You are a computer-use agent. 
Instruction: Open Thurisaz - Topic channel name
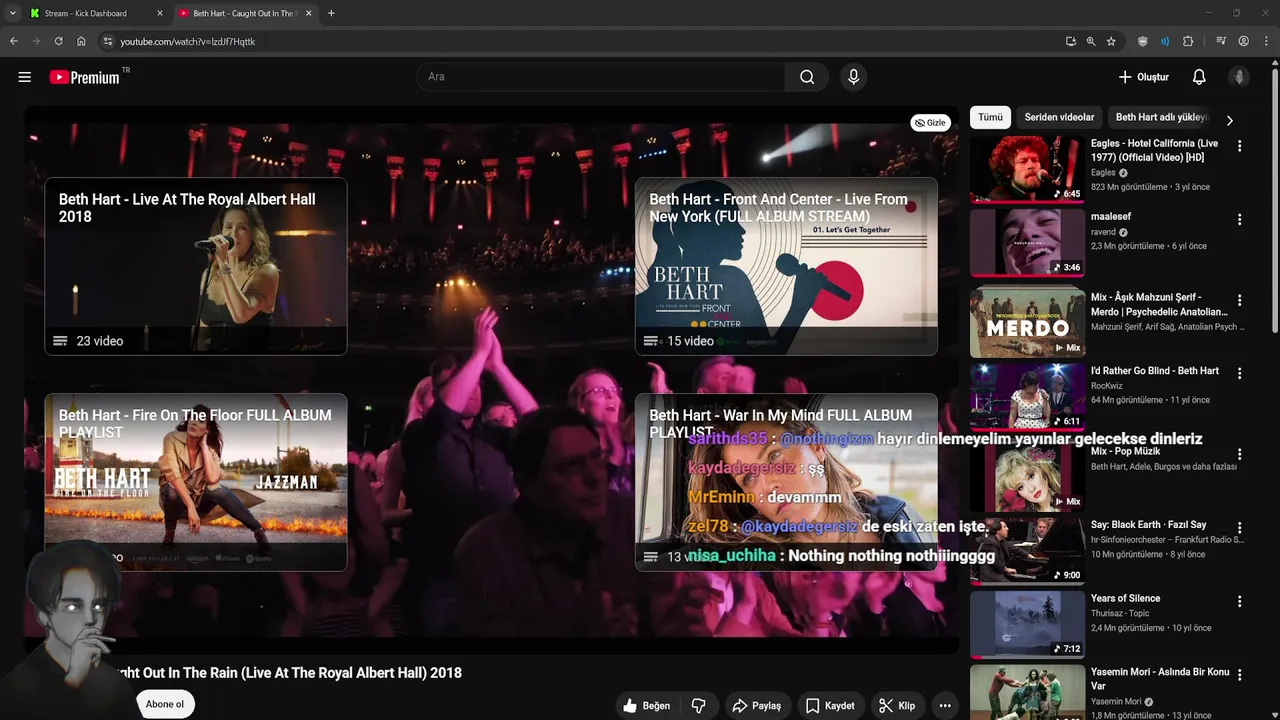tap(1120, 613)
